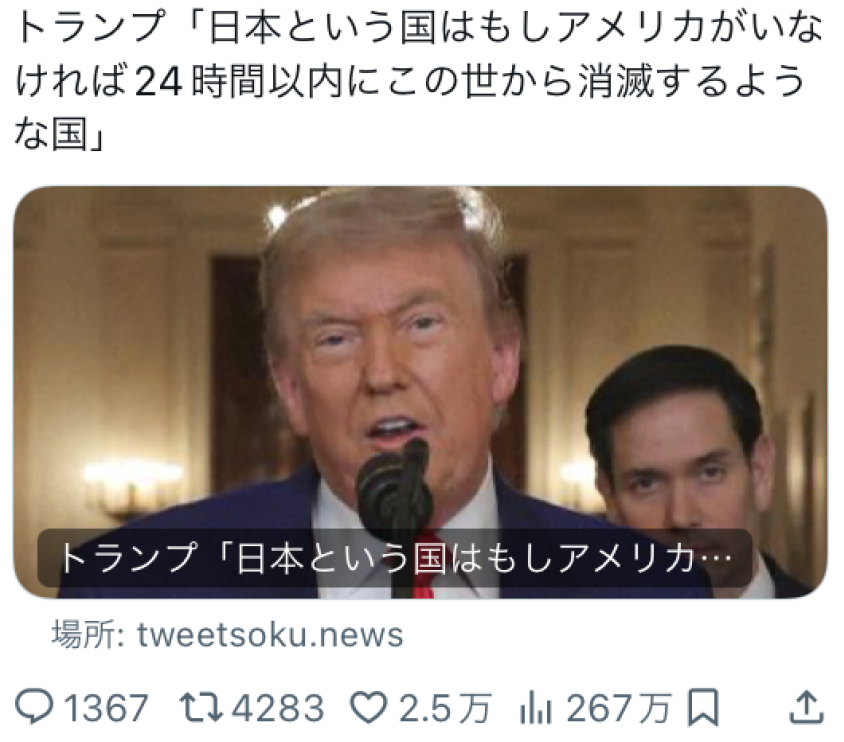
Task: Click the reply speech bubble icon
Action: (x=34, y=706)
